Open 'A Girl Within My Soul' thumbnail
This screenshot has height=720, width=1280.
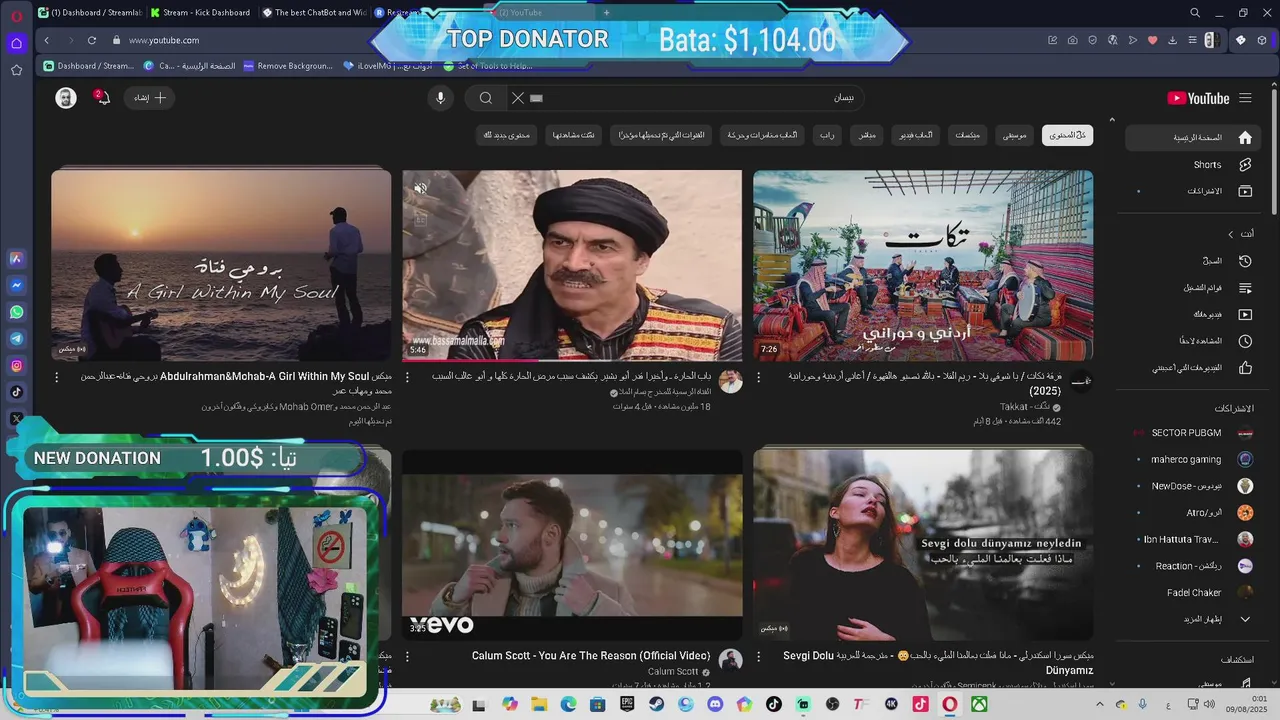tap(221, 265)
